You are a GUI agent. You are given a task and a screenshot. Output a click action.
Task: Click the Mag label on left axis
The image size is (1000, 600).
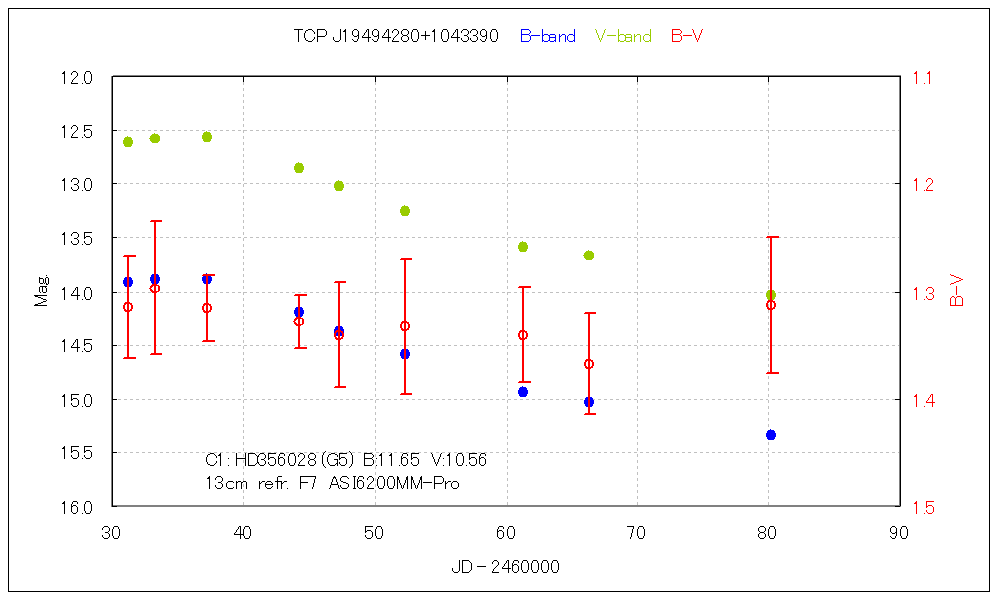(42, 292)
